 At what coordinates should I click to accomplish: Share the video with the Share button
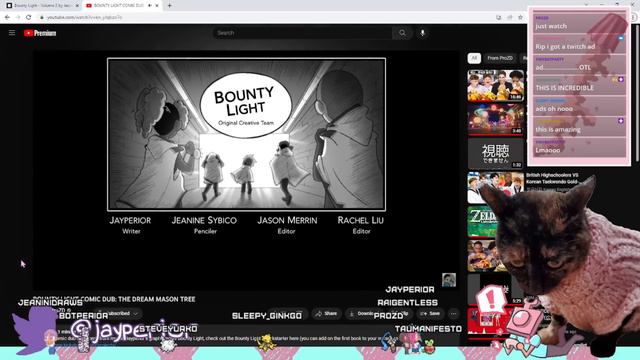[x=326, y=313]
